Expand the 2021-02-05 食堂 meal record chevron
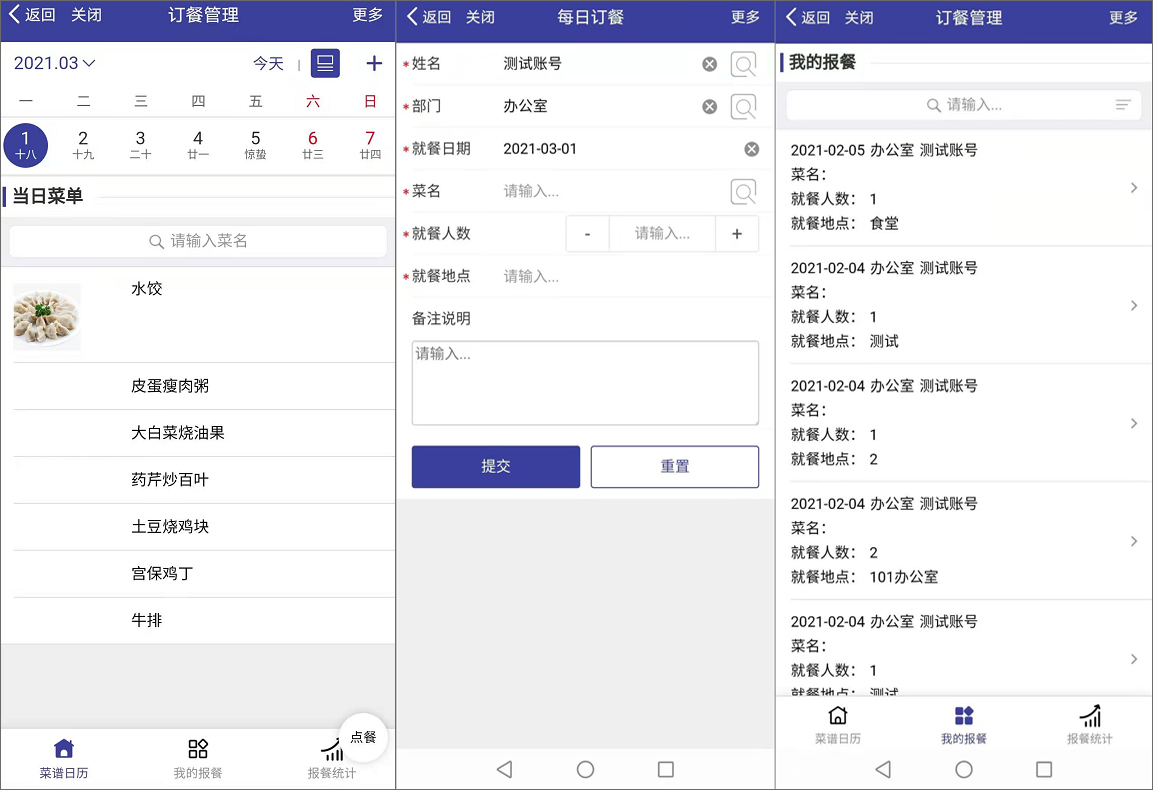The image size is (1153, 790). click(x=1133, y=187)
